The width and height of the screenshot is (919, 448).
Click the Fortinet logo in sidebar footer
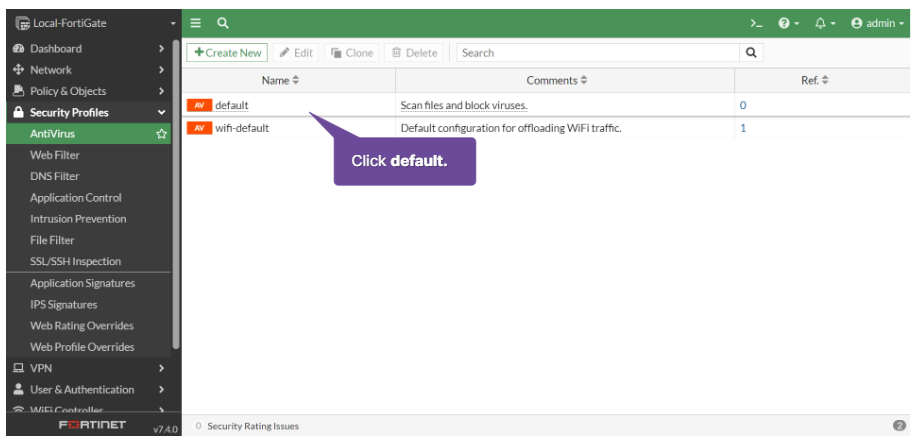click(x=93, y=425)
